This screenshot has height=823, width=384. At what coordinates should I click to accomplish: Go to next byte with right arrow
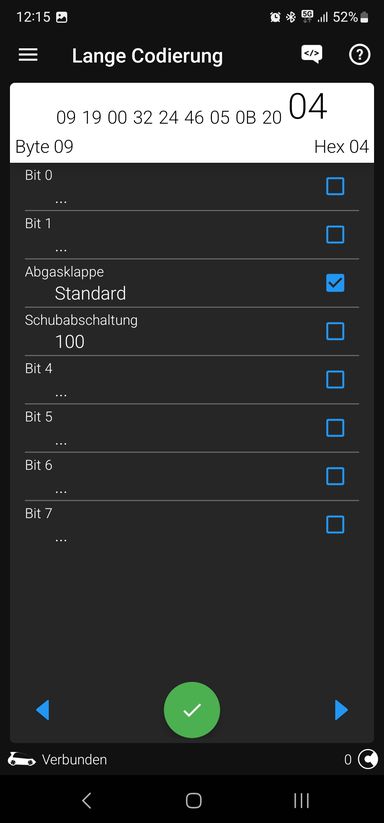(341, 710)
